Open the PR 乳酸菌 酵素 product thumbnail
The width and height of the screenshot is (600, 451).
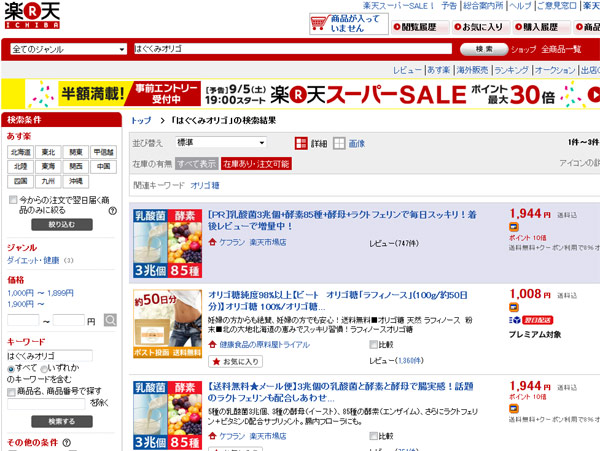click(167, 243)
